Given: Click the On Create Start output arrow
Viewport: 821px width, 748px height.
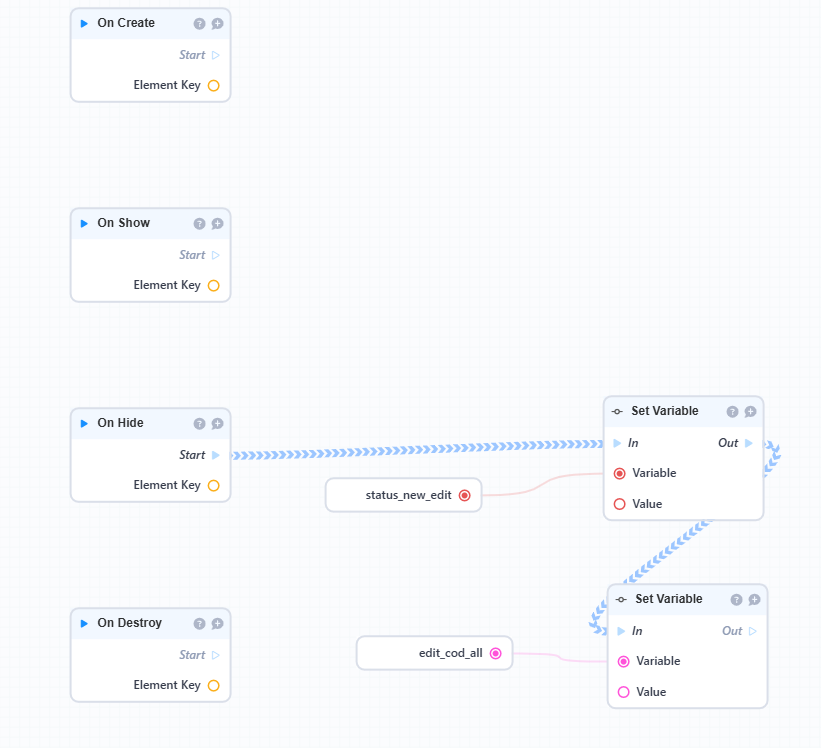Looking at the screenshot, I should pos(216,55).
